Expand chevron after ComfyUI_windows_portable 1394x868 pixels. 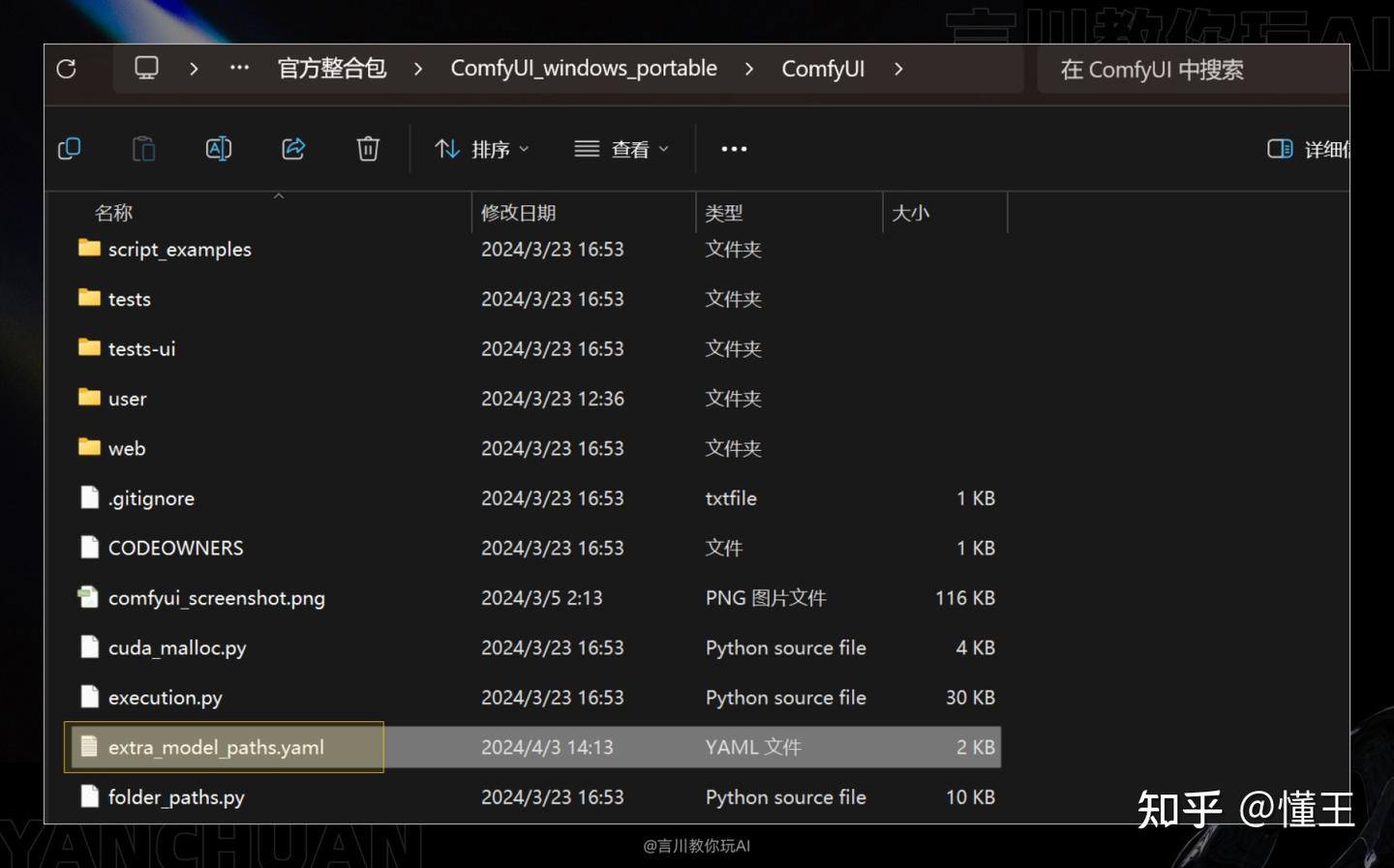pos(749,69)
